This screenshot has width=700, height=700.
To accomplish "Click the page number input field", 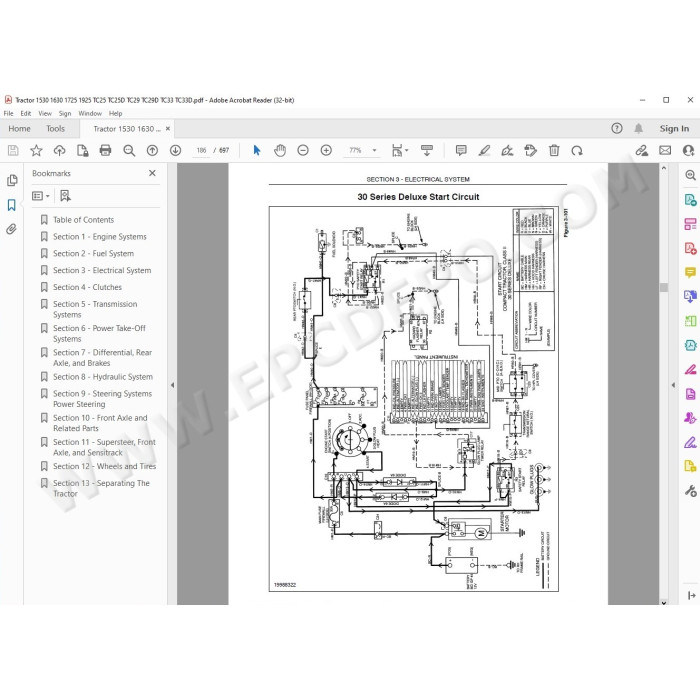I will (x=201, y=150).
